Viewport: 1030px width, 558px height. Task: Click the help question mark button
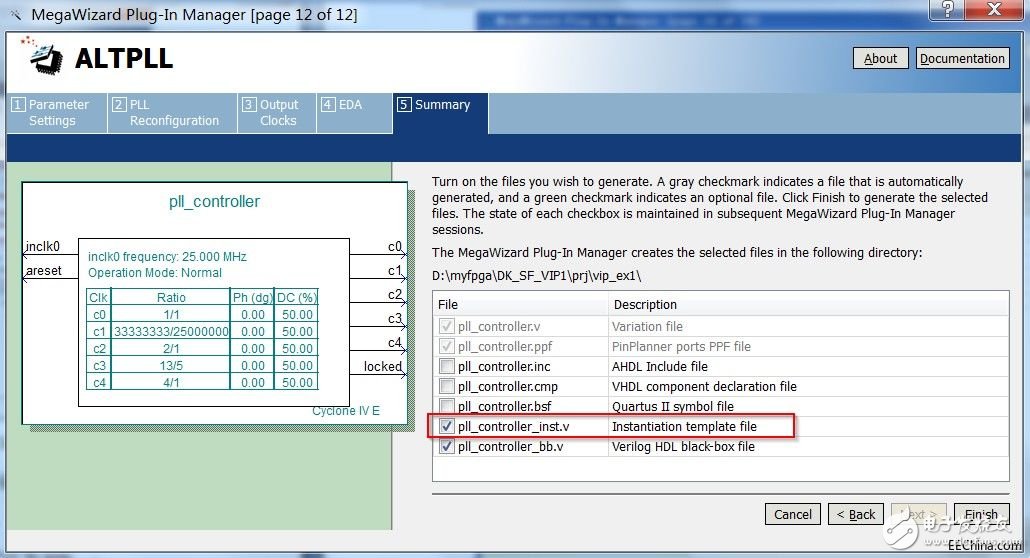[x=944, y=10]
